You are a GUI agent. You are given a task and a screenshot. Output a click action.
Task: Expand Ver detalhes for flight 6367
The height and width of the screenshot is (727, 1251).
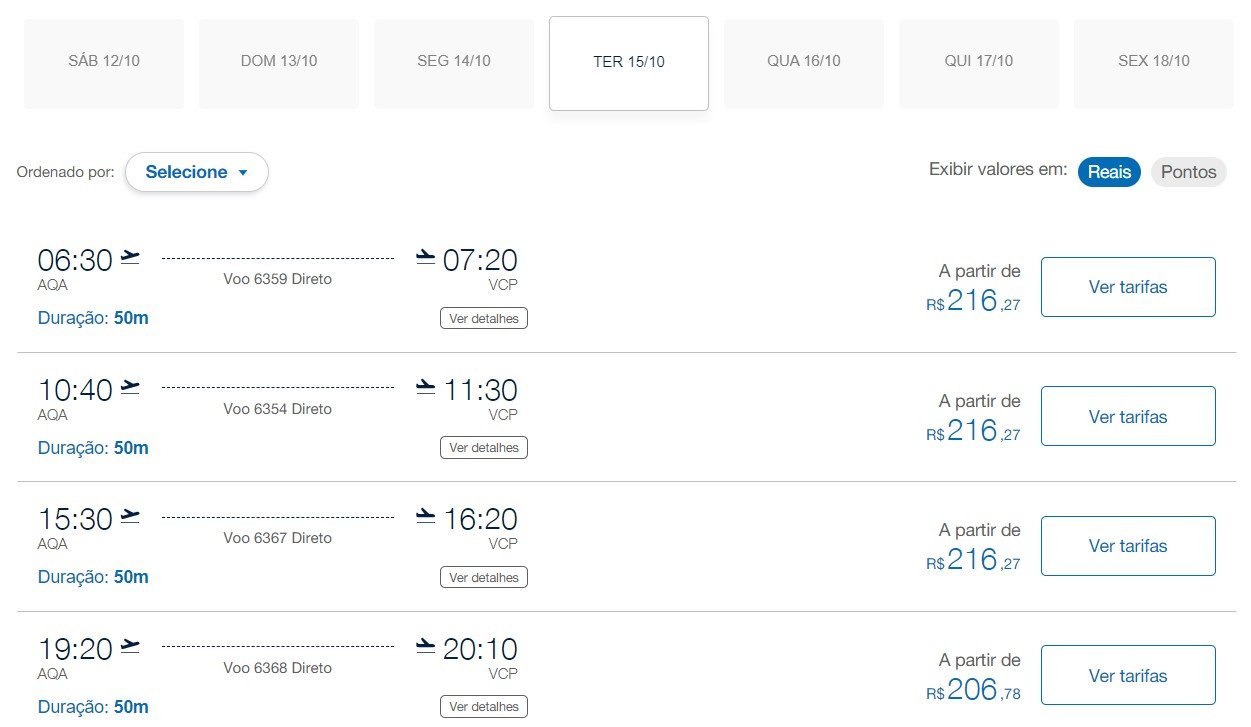click(x=484, y=577)
